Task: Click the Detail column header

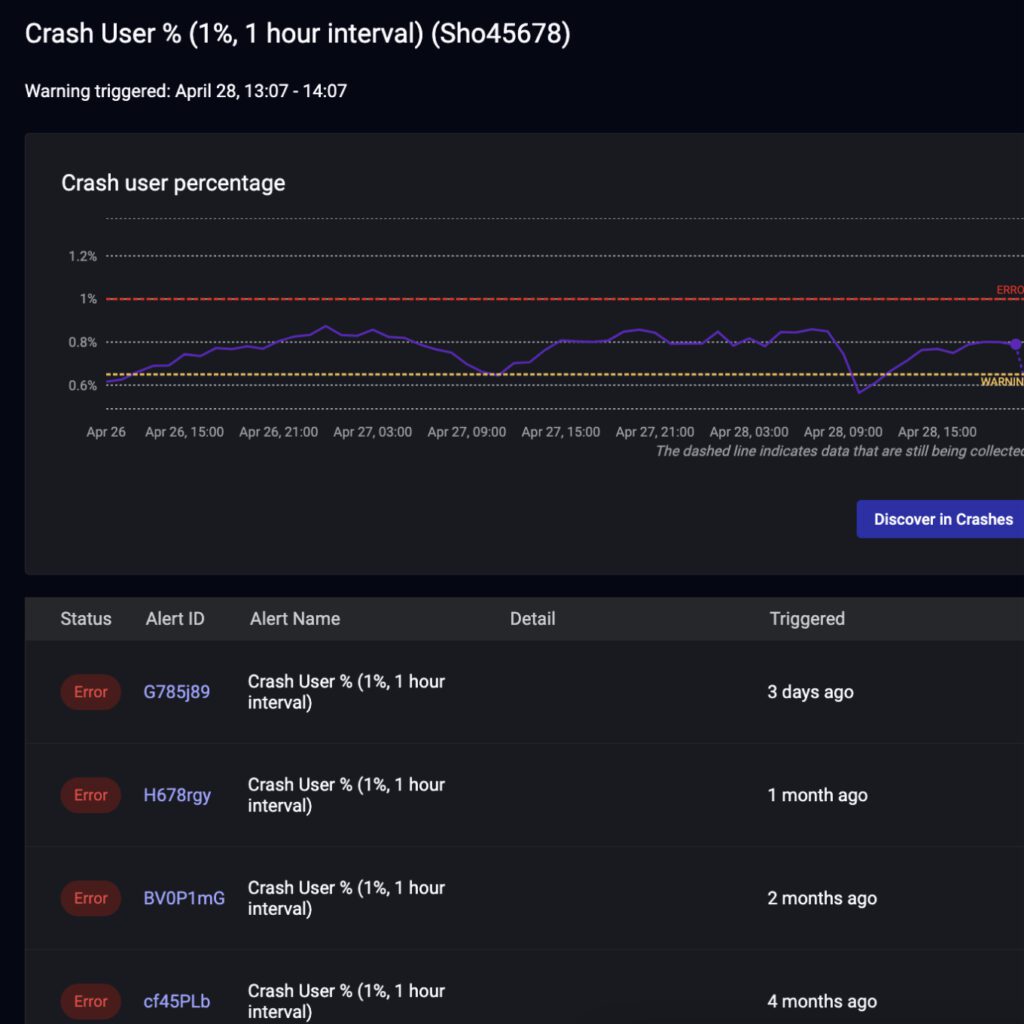Action: pyautogui.click(x=532, y=618)
